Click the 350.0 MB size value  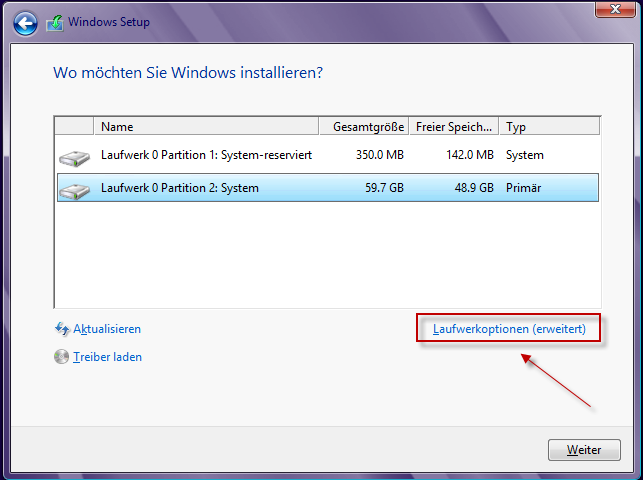tap(380, 155)
